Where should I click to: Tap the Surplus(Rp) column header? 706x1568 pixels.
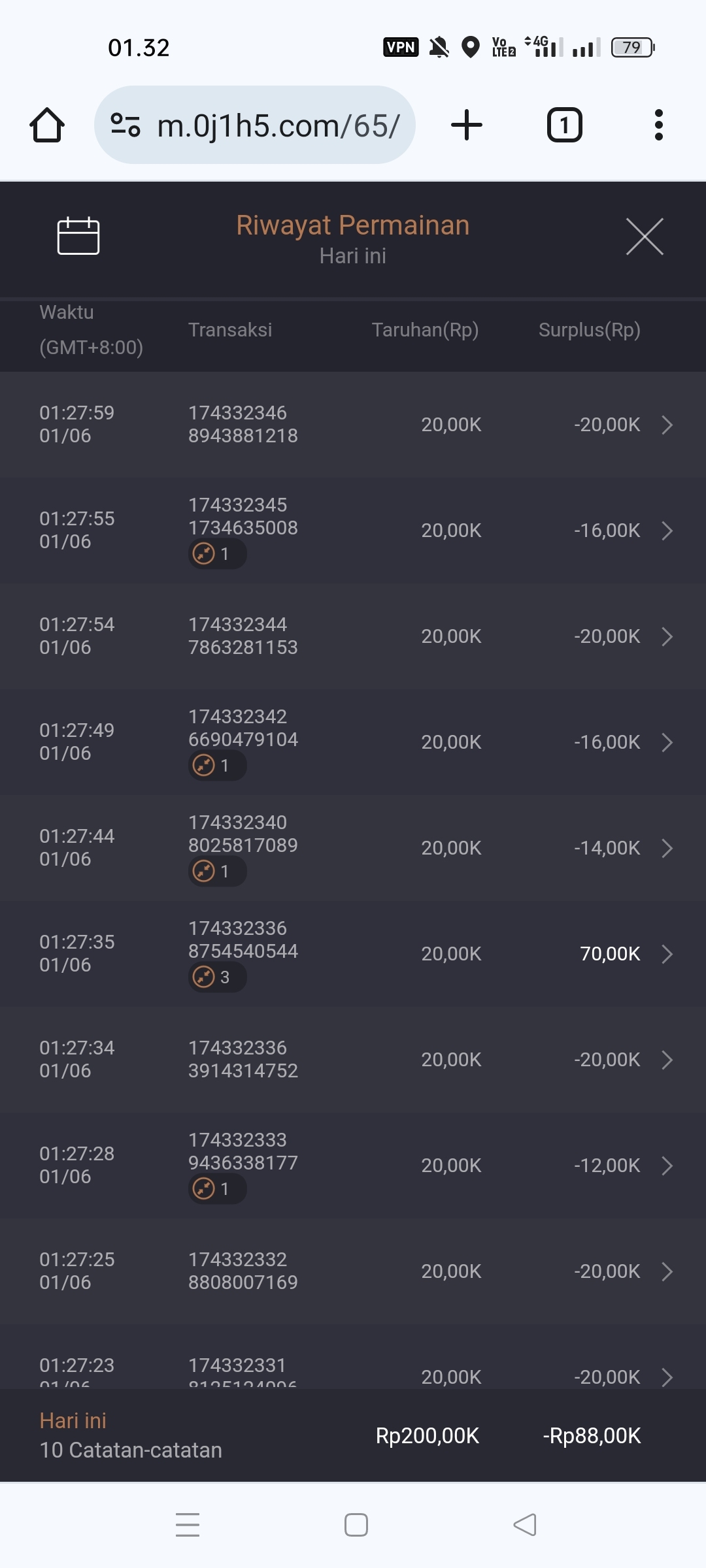(x=589, y=330)
